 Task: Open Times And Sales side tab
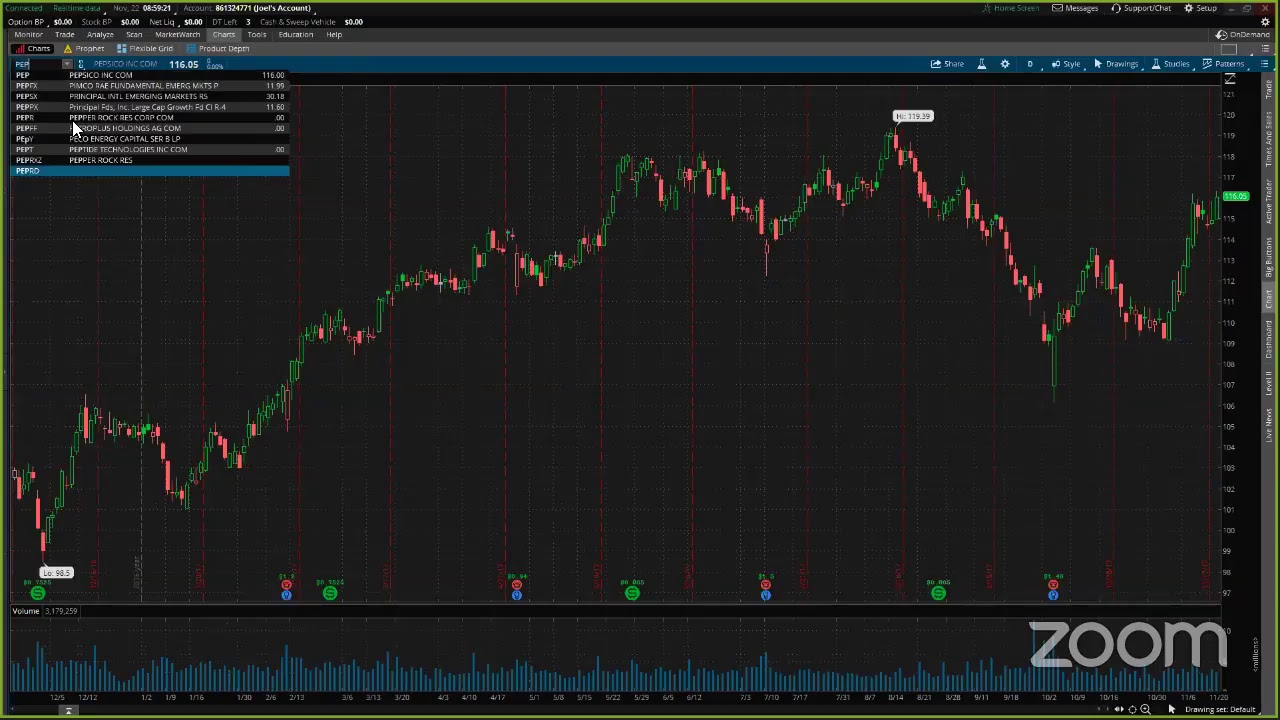(1268, 140)
